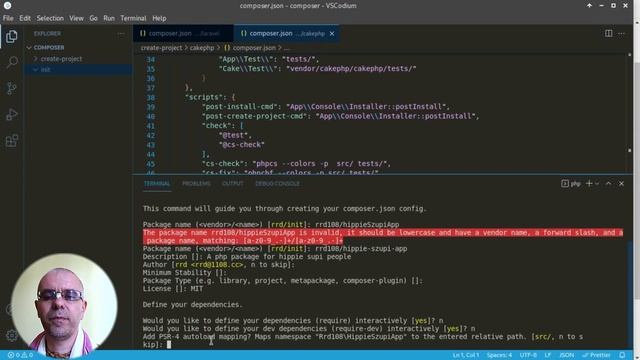
Task: Show errors and warnings in status bar
Action: 20,355
